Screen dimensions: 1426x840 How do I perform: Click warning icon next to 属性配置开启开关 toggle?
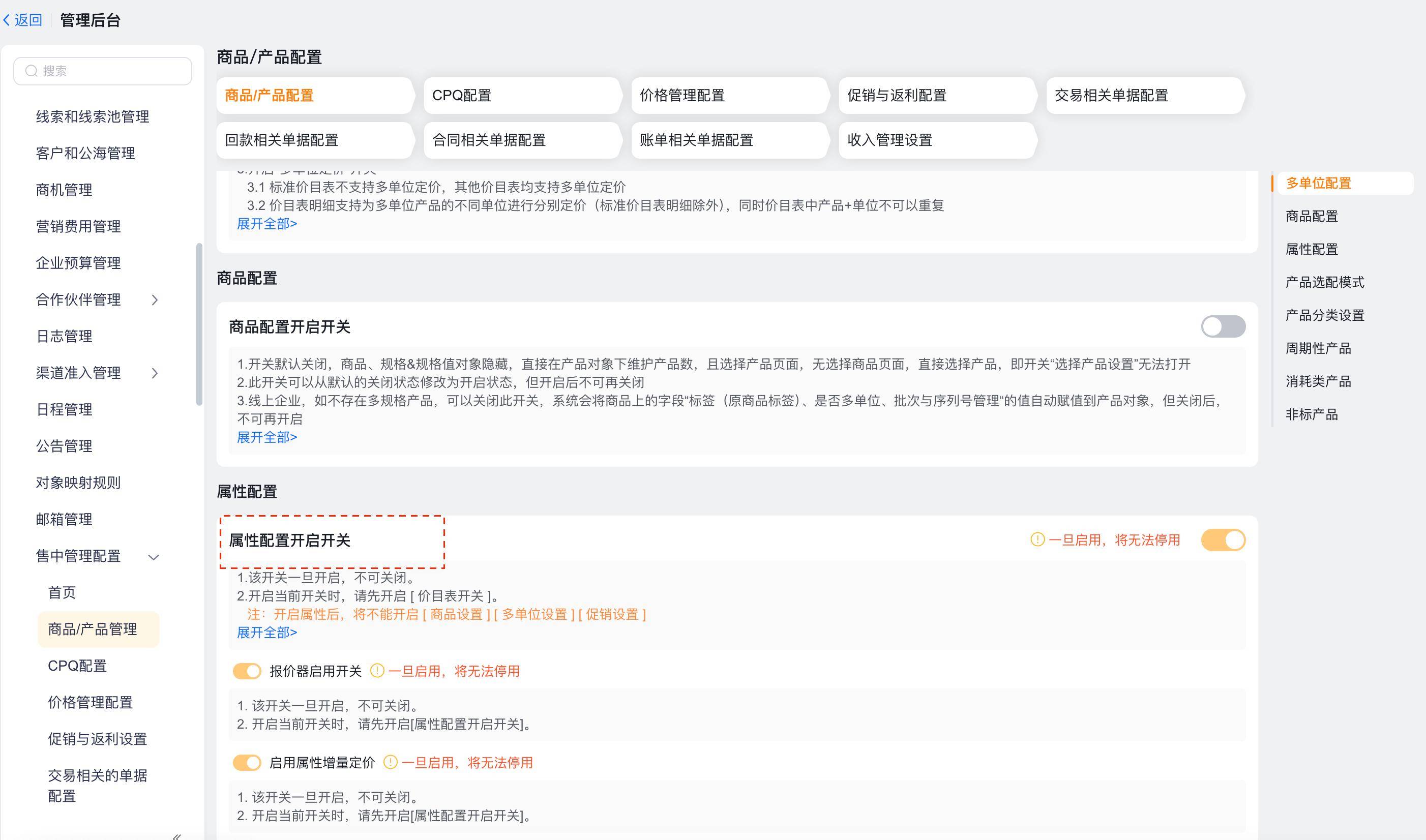(1037, 540)
